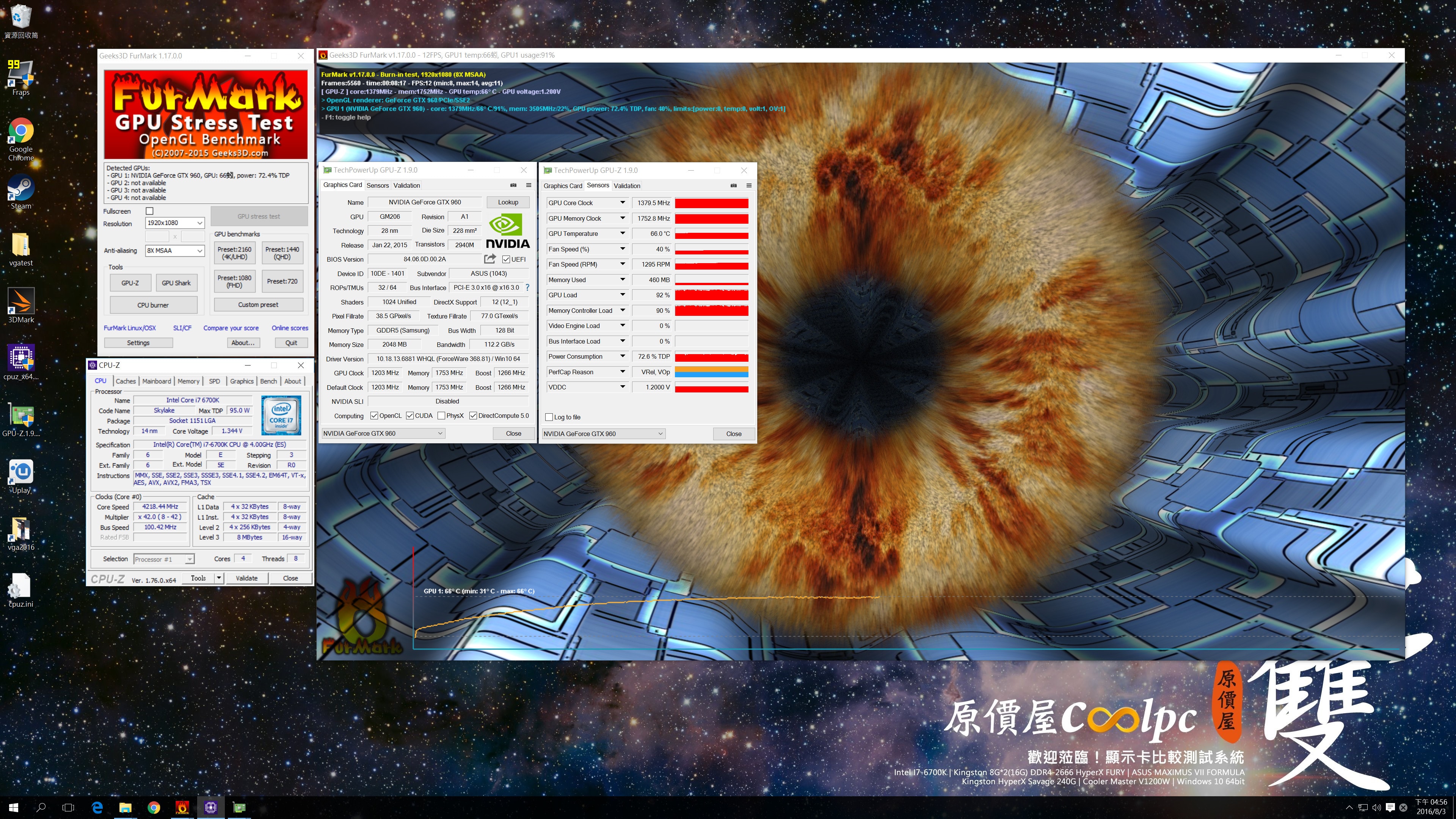1456x819 pixels.
Task: Open the Bench tab in CPU-Z
Action: point(268,381)
